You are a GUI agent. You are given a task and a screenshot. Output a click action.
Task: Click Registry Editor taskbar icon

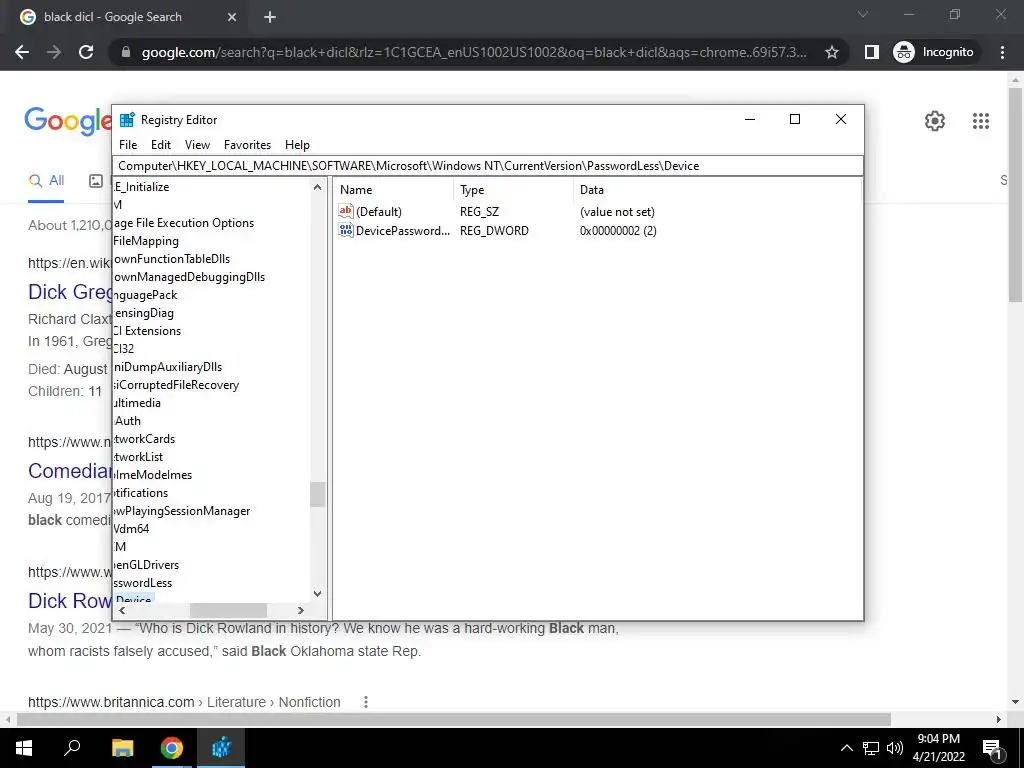click(x=221, y=748)
